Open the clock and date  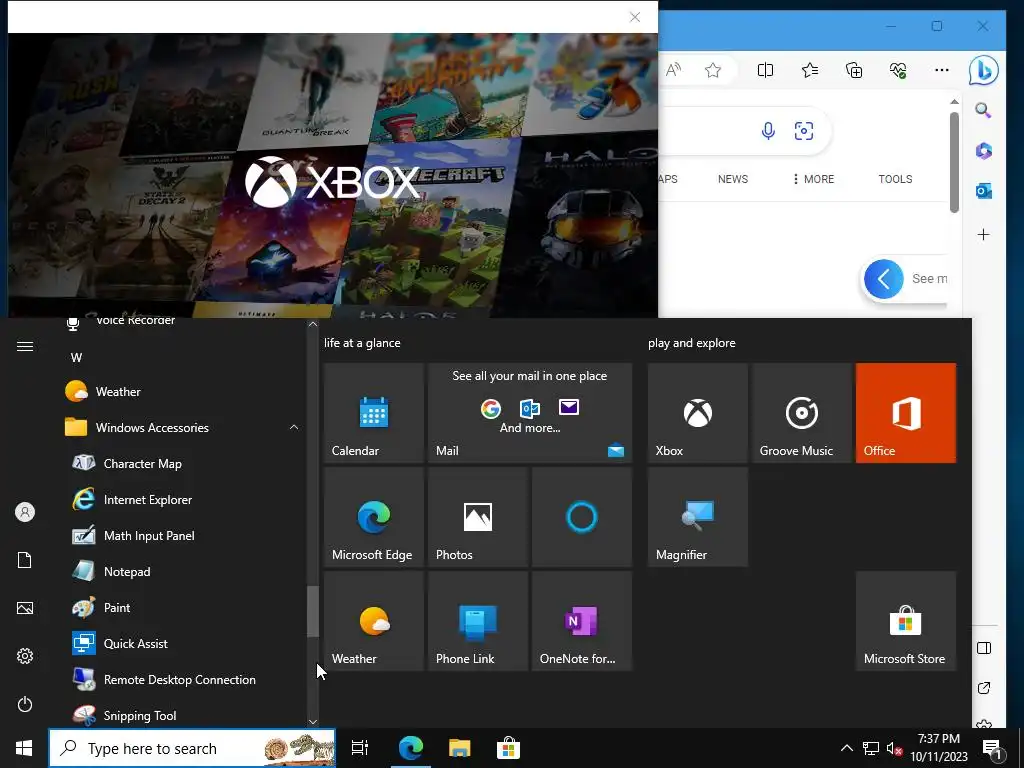(x=939, y=748)
